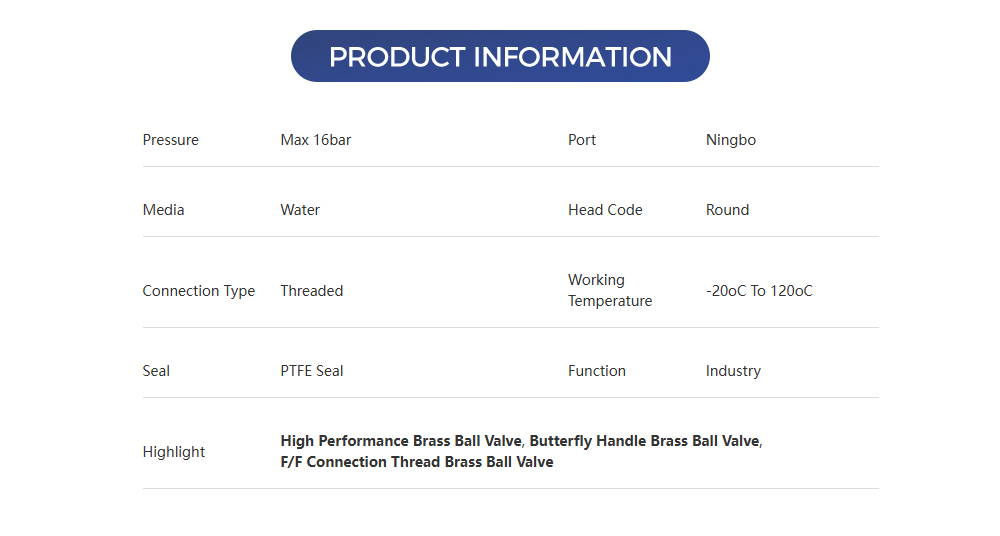Click the Seal label
Image resolution: width=1000 pixels, height=536 pixels.
click(157, 371)
